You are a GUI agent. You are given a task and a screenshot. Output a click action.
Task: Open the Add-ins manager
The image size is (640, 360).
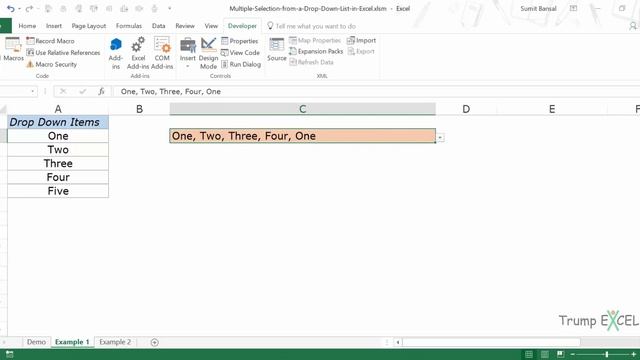[x=116, y=53]
